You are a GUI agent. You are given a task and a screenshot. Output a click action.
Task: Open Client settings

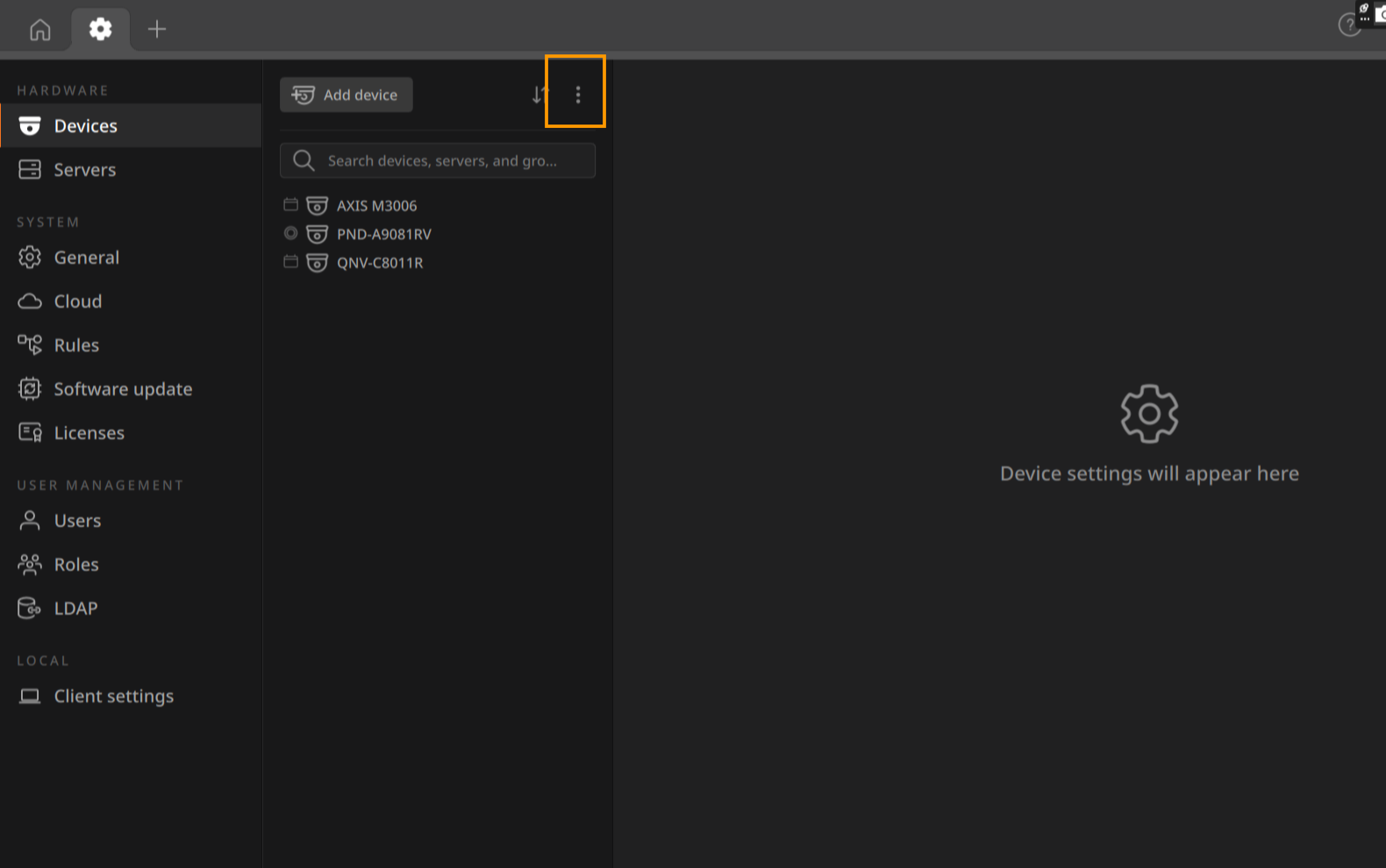[131, 695]
